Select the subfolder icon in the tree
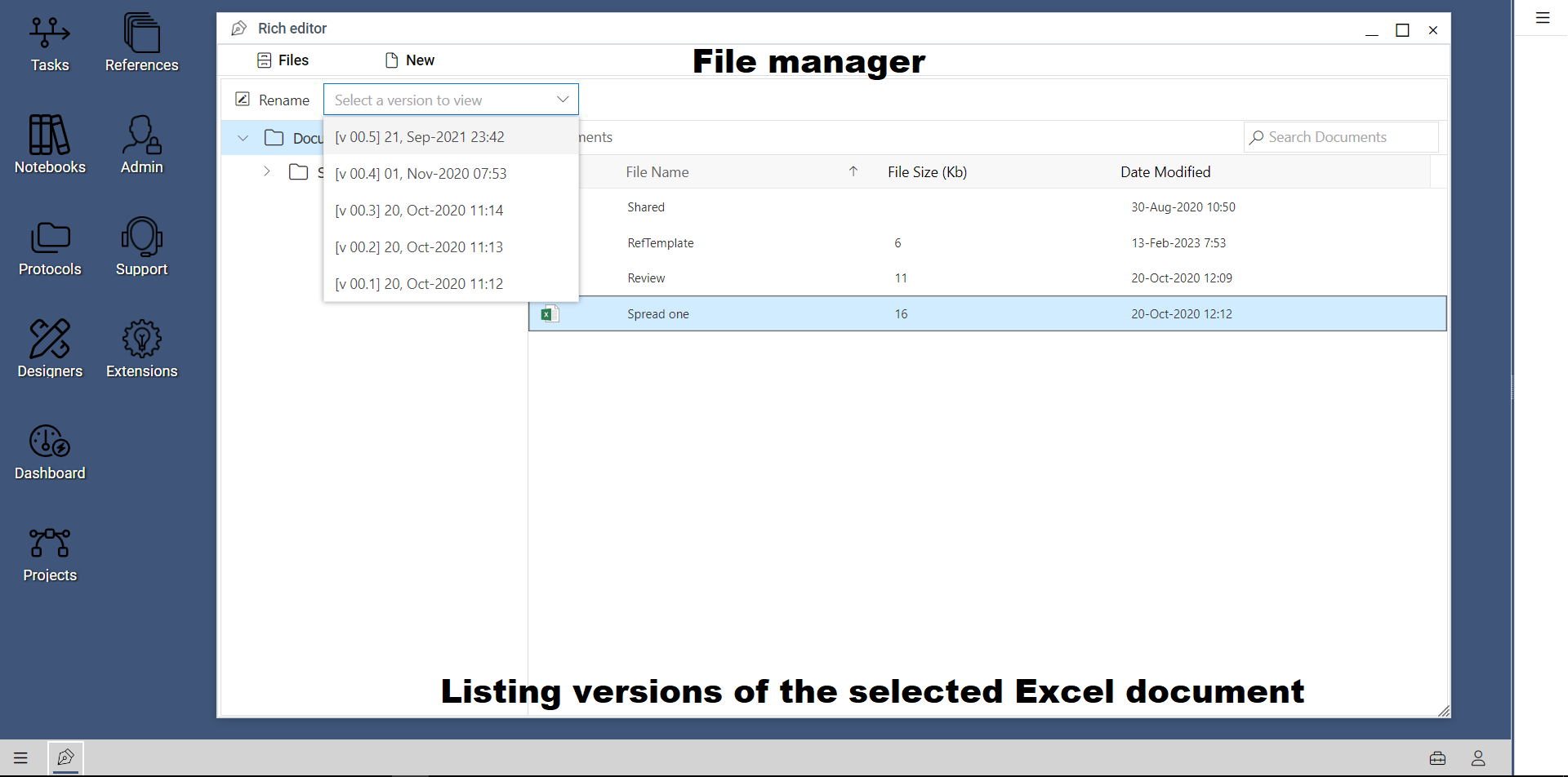The width and height of the screenshot is (1568, 777). coord(299,172)
